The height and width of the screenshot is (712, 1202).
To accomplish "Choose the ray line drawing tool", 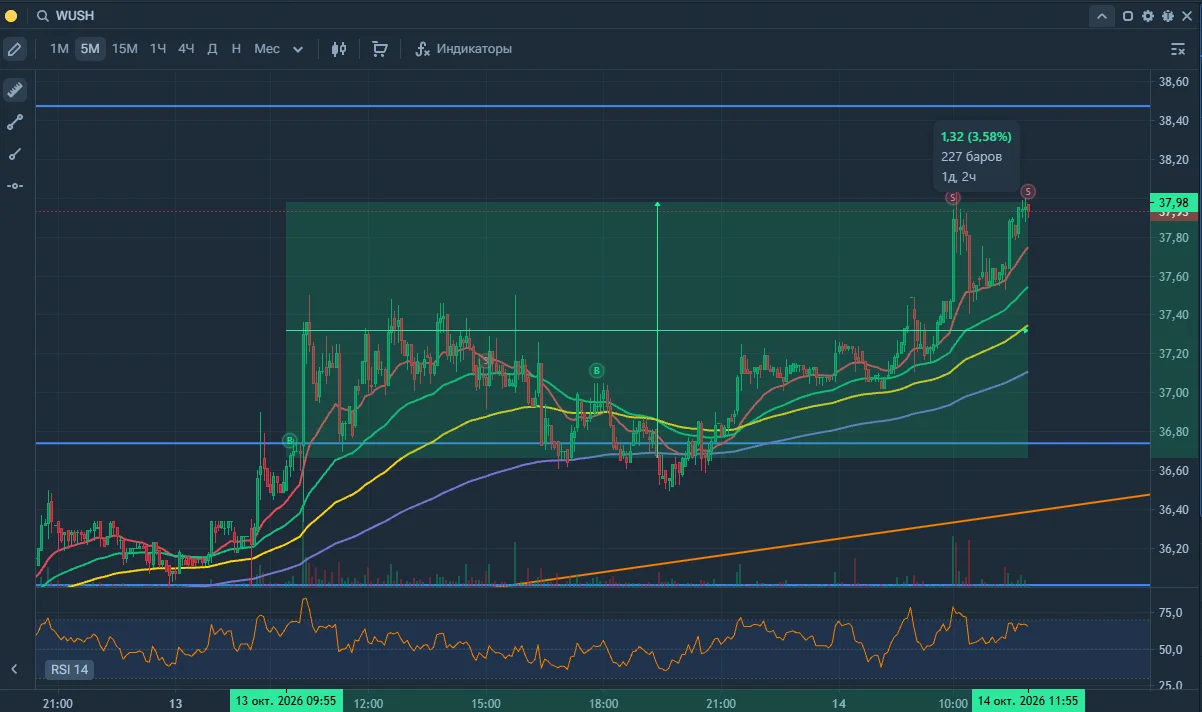I will pyautogui.click(x=14, y=154).
